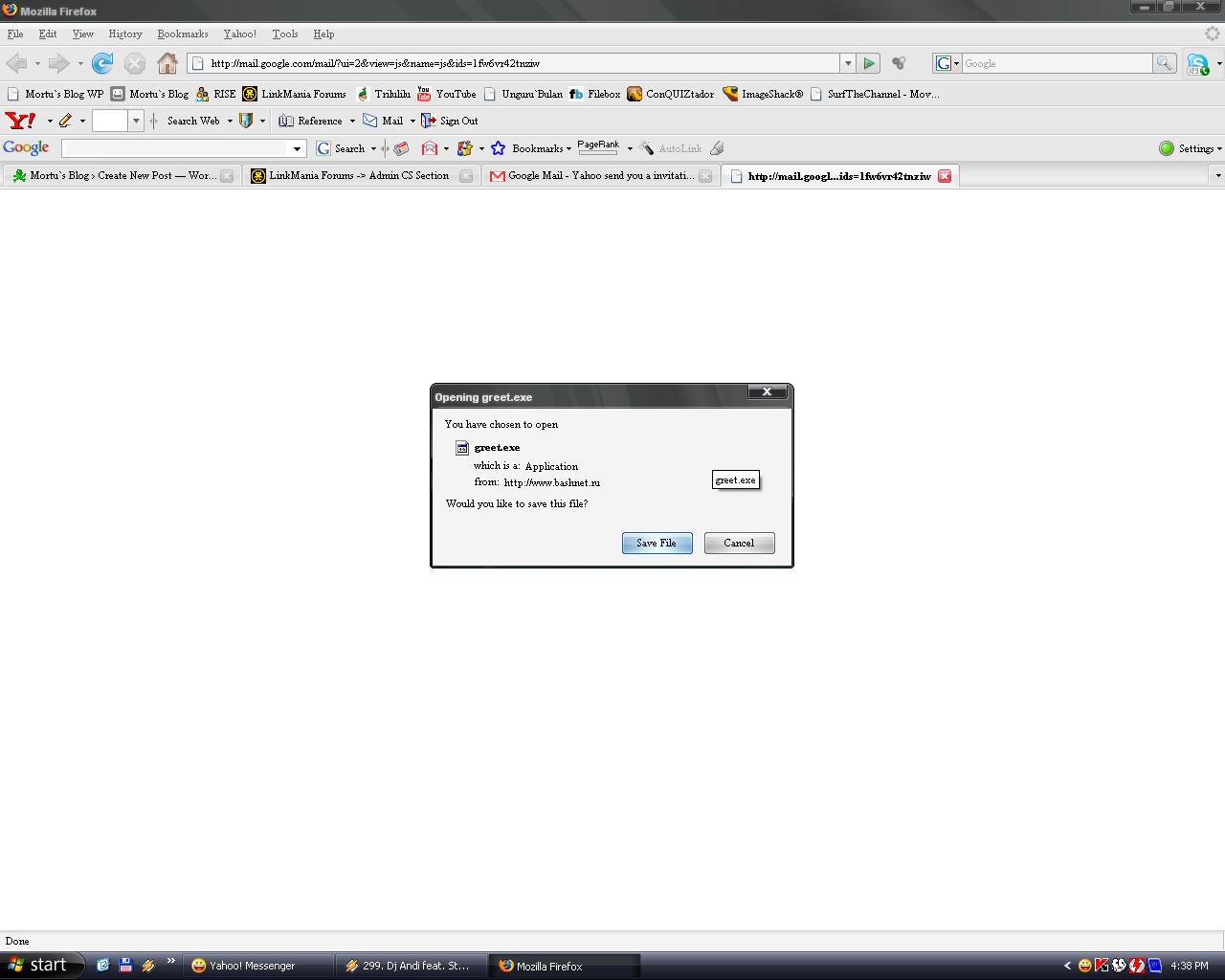The width and height of the screenshot is (1225, 980).
Task: Open the YouTube bookmark
Action: coord(446,94)
